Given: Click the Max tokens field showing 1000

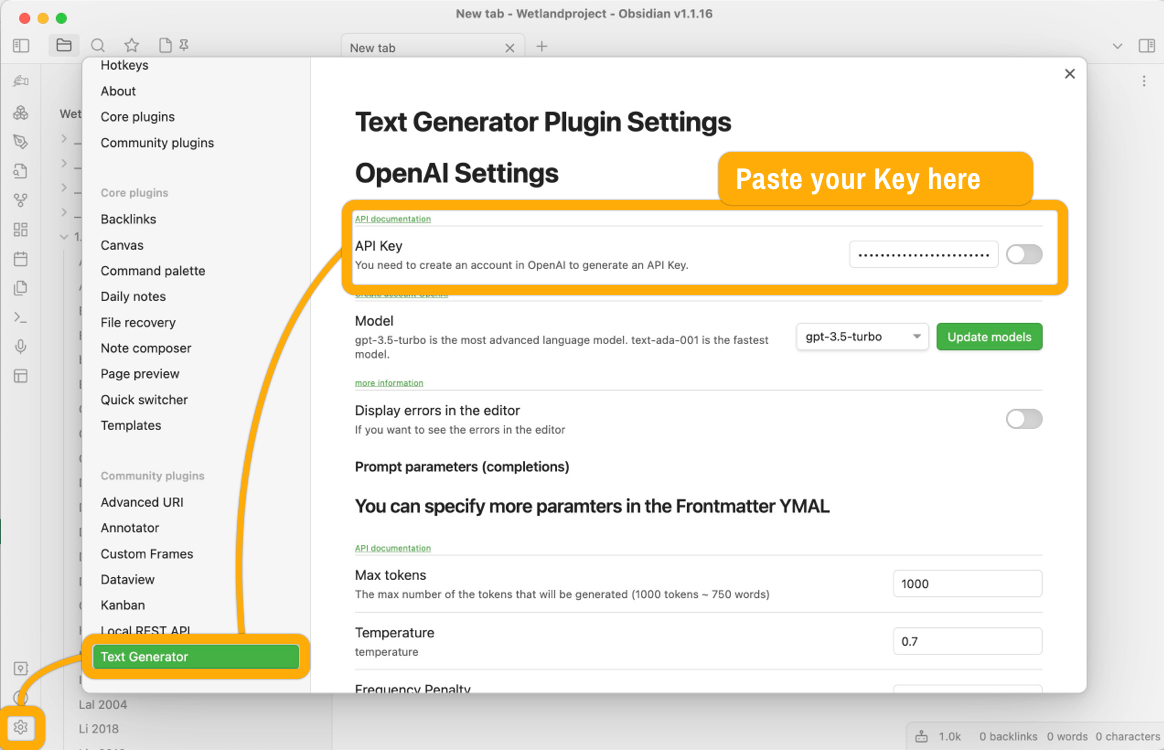Looking at the screenshot, I should coord(967,584).
